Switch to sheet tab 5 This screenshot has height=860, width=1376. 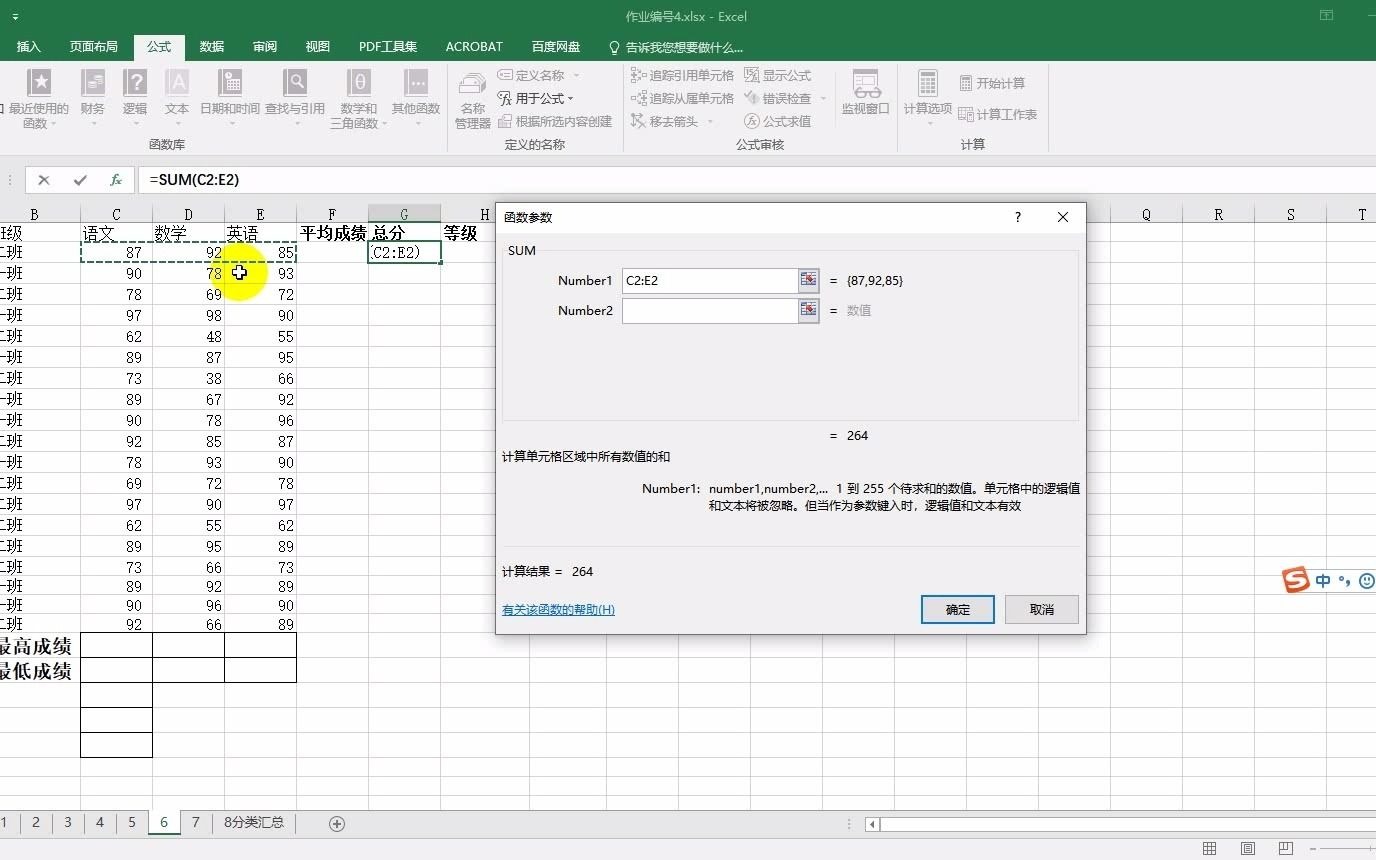[x=132, y=822]
